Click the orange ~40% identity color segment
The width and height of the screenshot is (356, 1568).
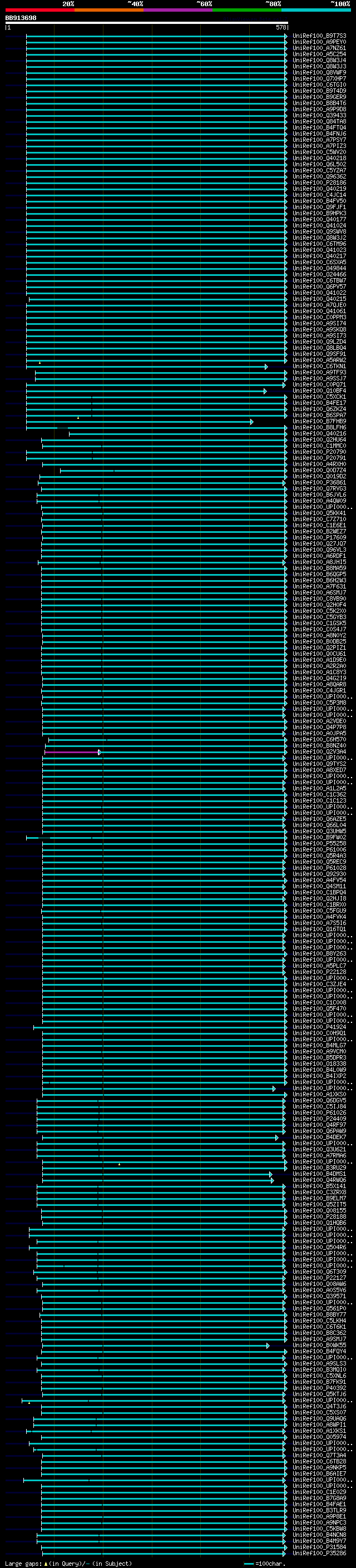point(109,10)
